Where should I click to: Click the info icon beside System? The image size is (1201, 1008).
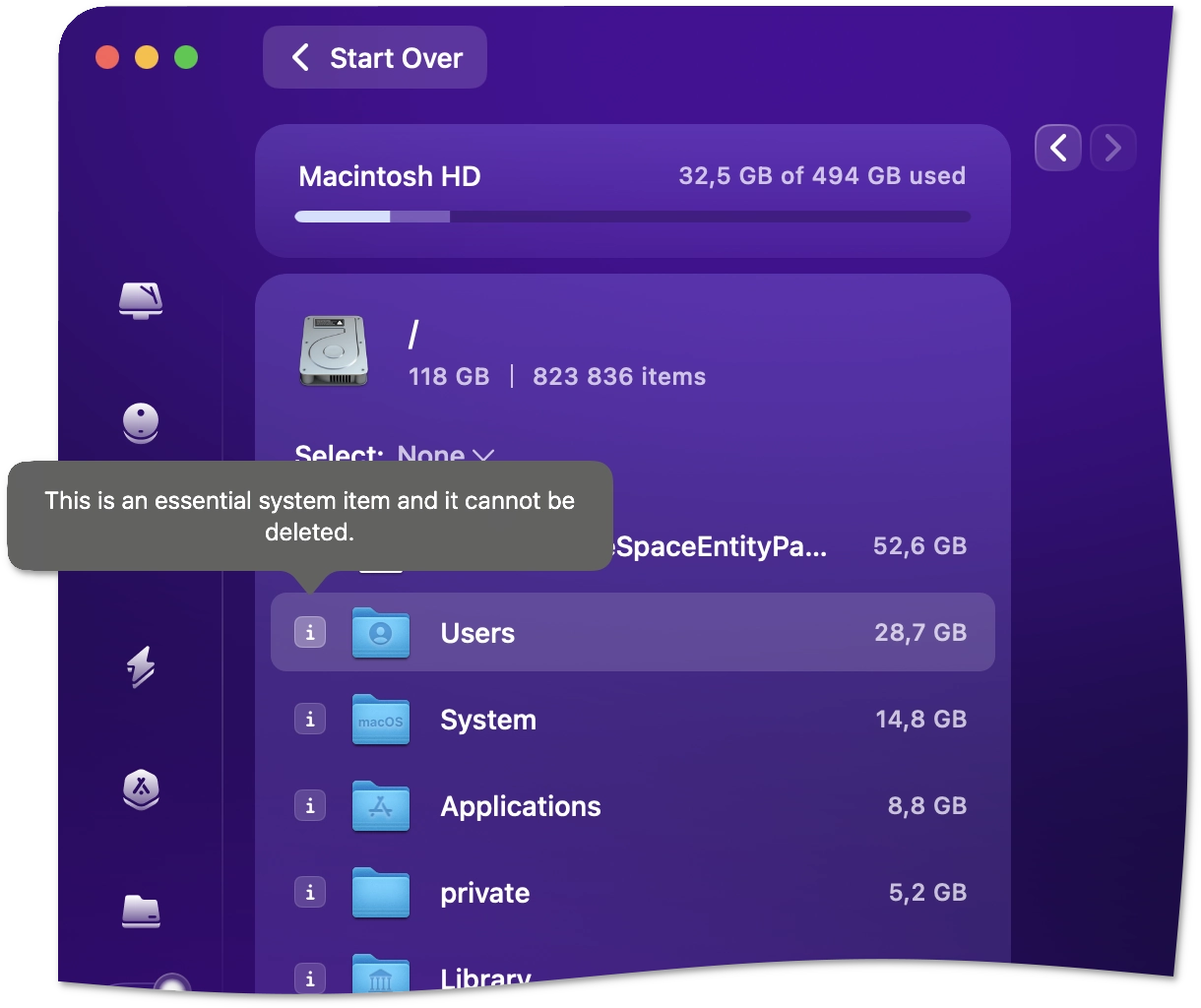(310, 719)
